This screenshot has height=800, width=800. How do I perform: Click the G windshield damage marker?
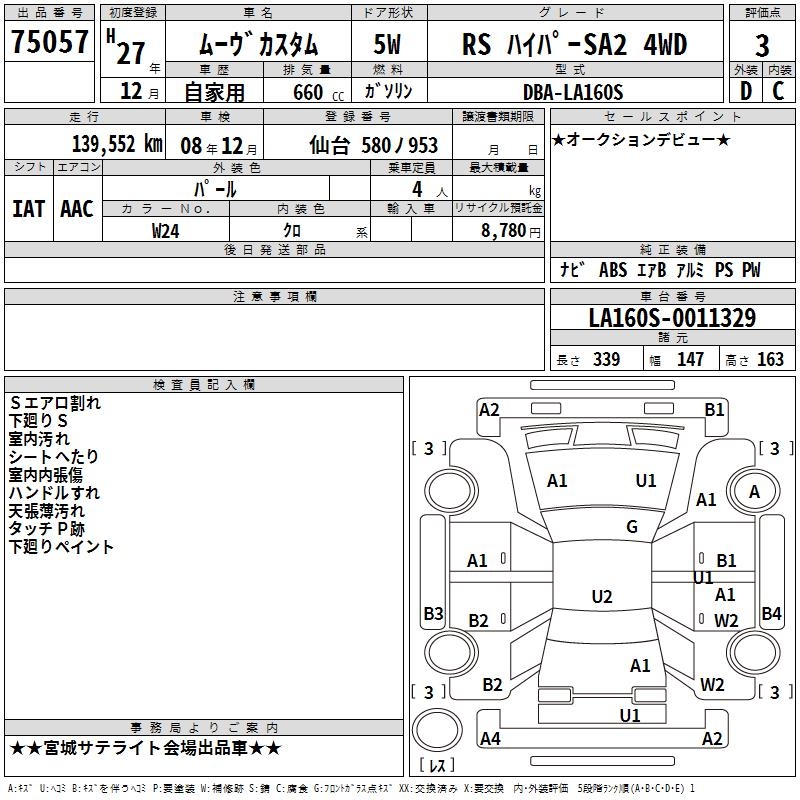click(631, 527)
